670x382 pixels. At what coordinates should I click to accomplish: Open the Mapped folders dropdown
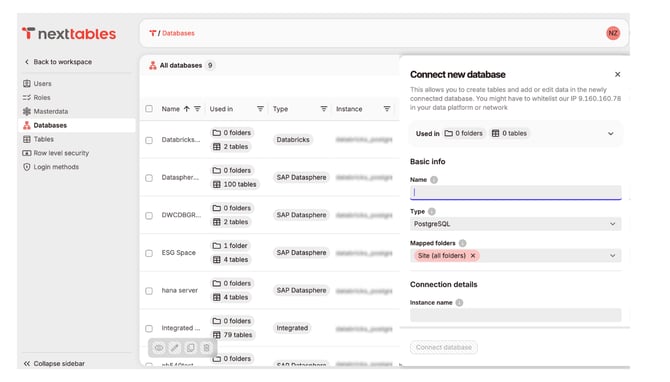click(x=612, y=256)
